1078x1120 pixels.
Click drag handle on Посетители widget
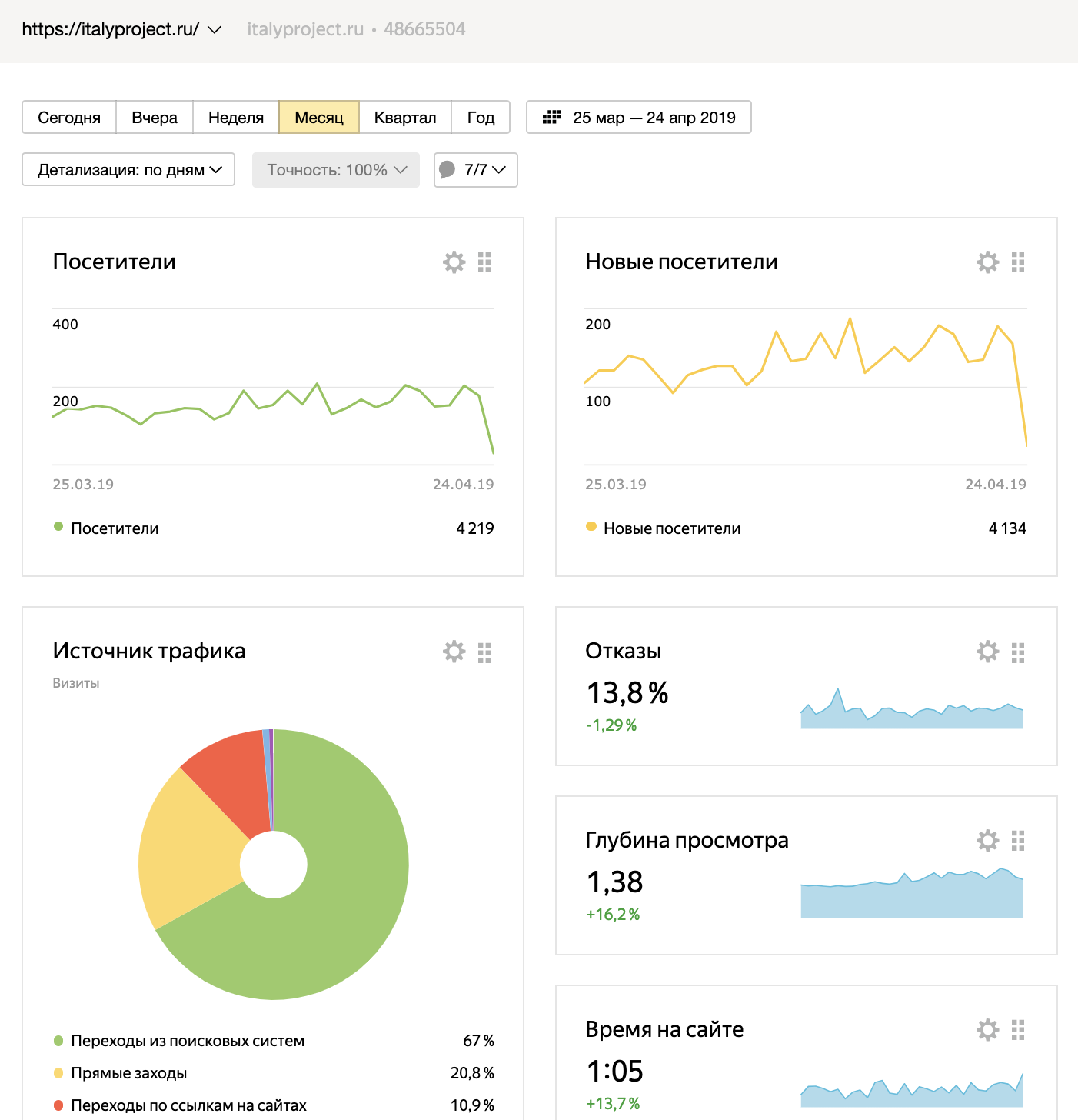click(484, 262)
